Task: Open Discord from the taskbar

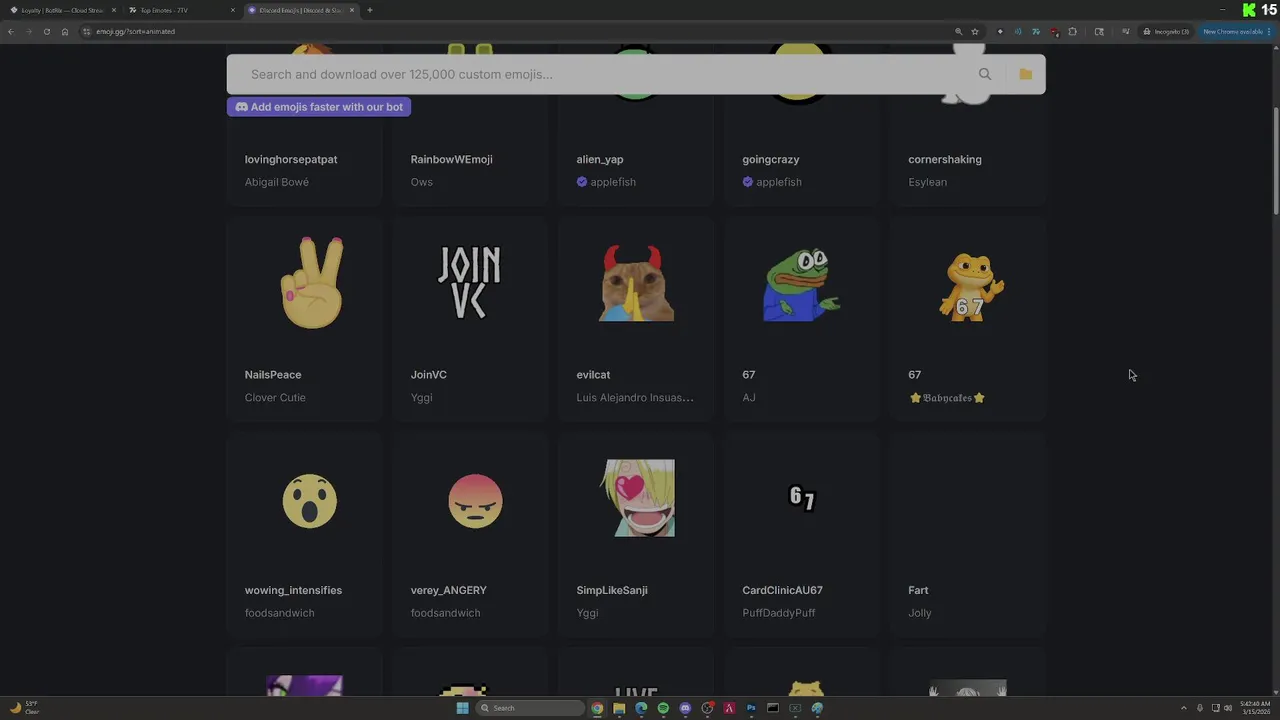Action: tap(685, 708)
